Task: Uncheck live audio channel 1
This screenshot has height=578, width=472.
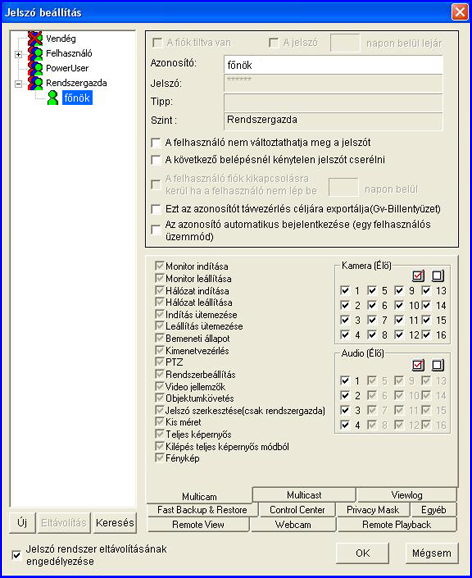Action: pos(345,380)
